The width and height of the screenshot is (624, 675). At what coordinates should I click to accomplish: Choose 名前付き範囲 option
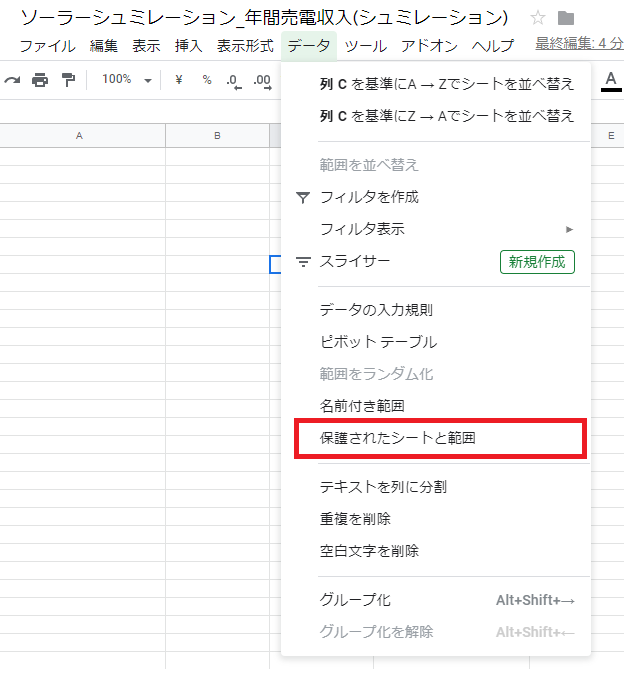(436, 406)
